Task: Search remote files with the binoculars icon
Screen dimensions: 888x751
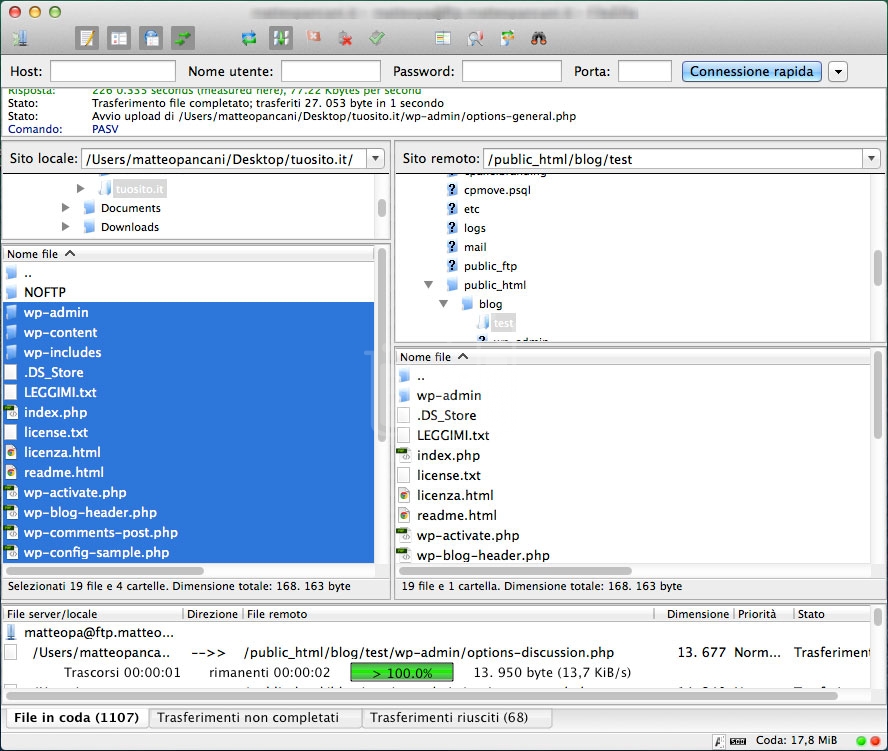Action: (x=539, y=39)
